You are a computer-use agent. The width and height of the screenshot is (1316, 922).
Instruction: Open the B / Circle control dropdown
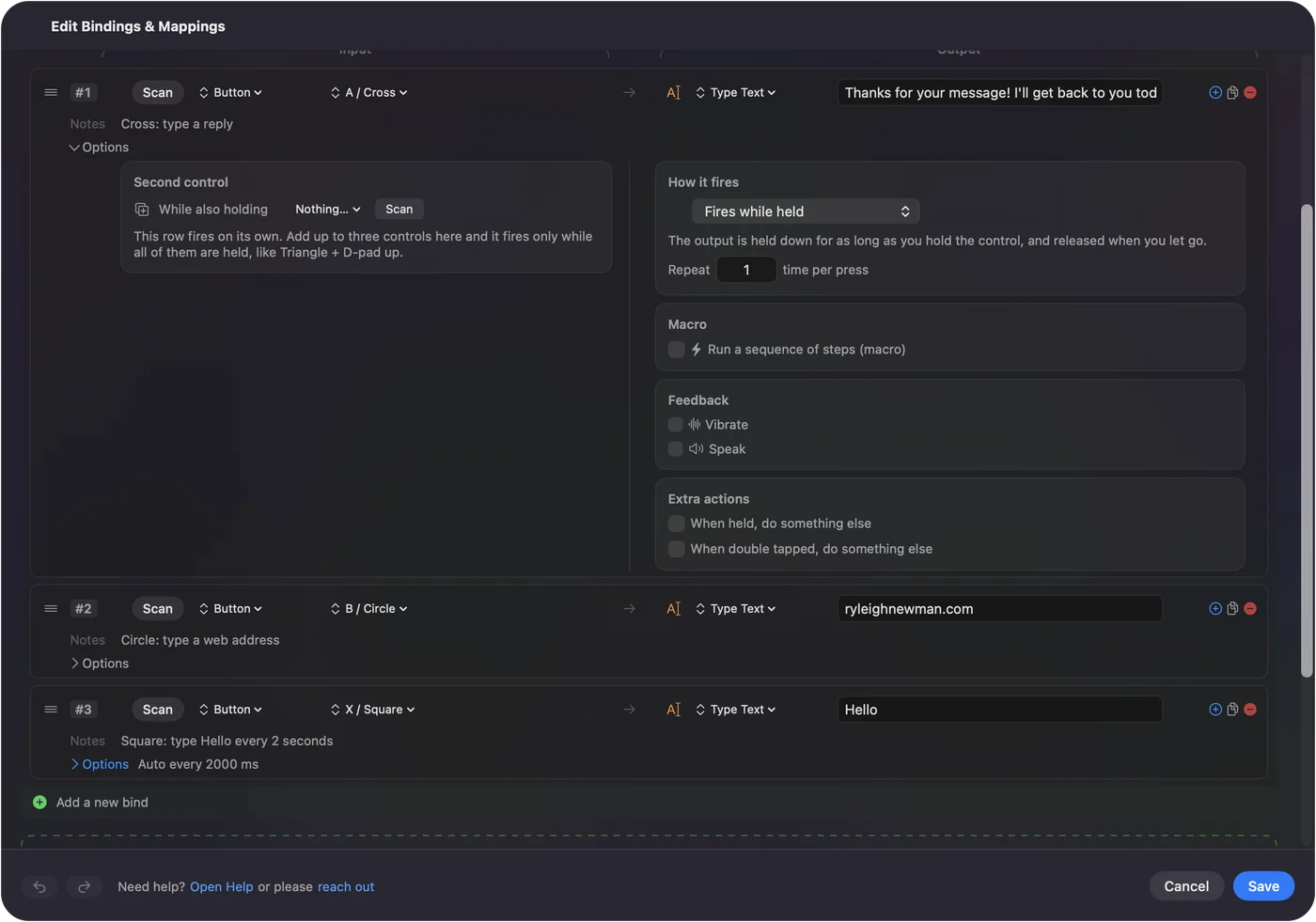[x=368, y=608]
